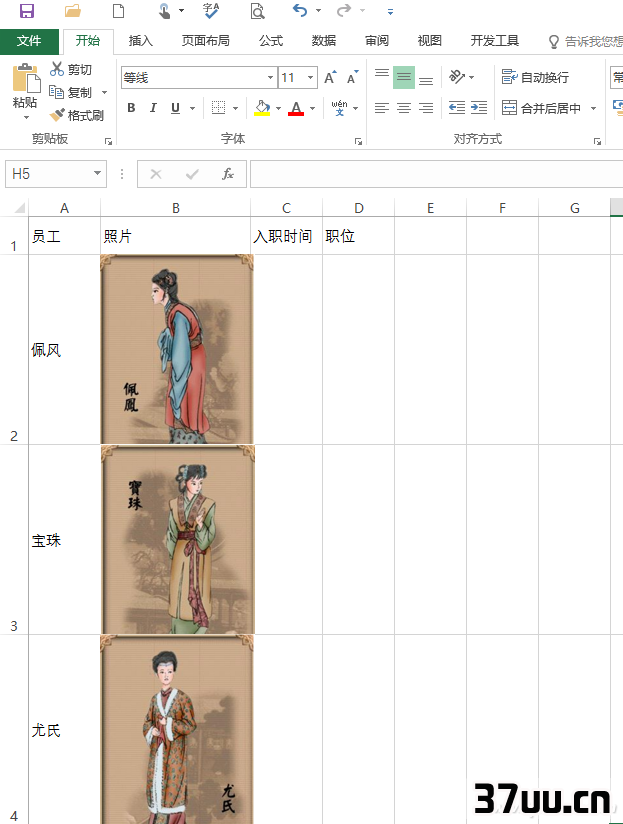Click the text orientation icon
The image size is (623, 824).
[457, 77]
